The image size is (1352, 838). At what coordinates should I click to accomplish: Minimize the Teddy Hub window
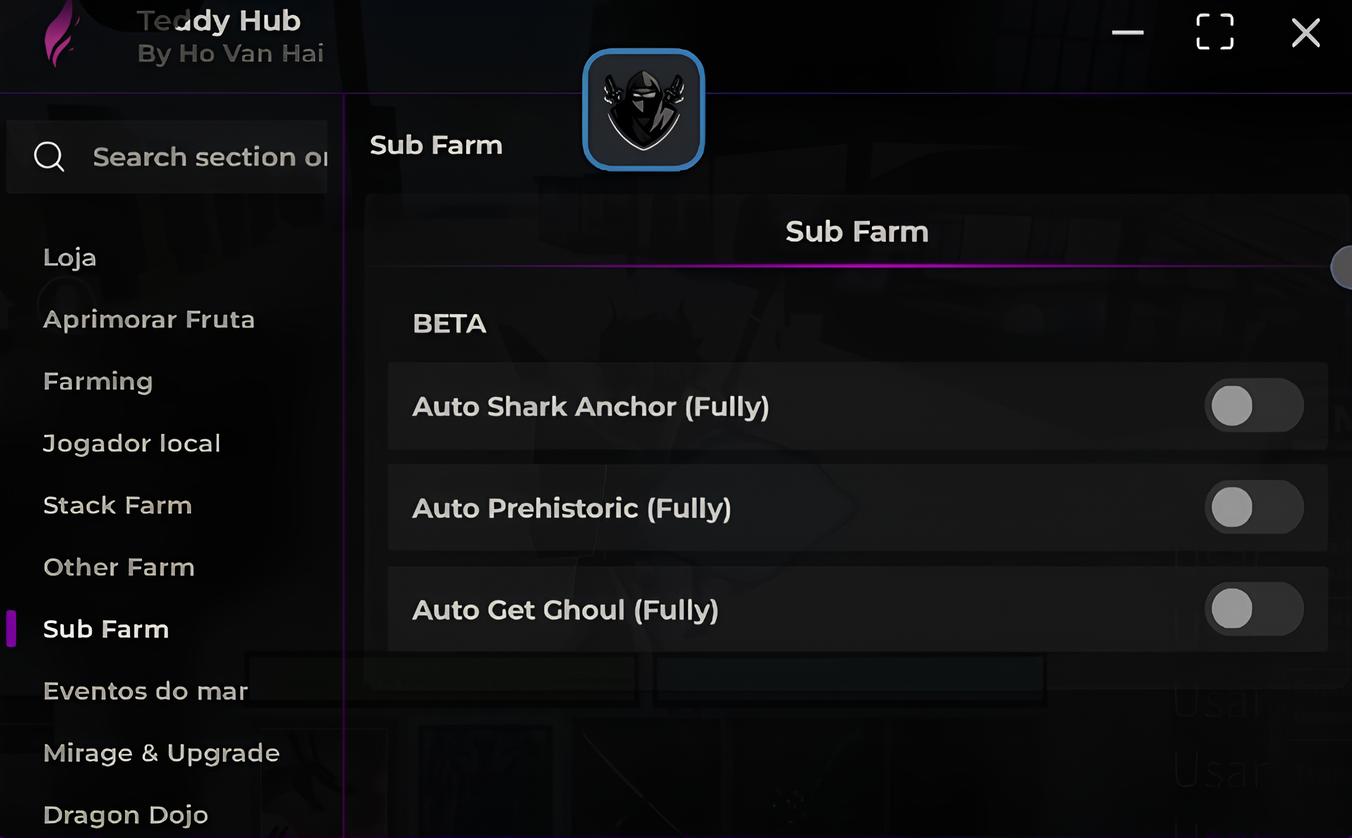(x=1127, y=33)
